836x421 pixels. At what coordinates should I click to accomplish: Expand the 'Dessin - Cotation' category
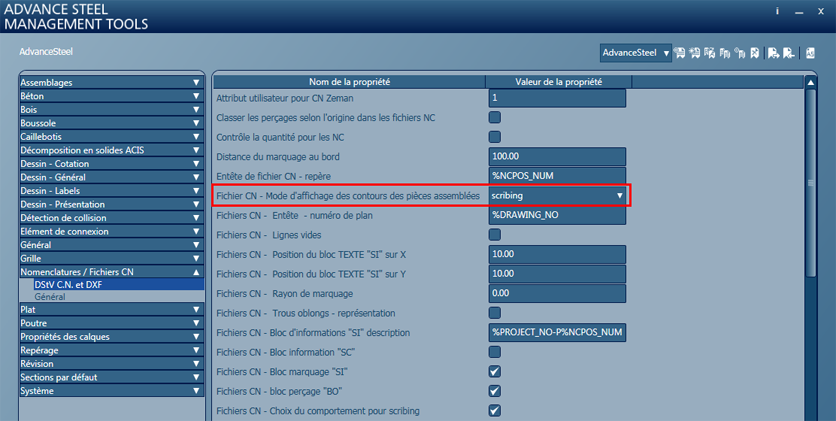[111, 164]
